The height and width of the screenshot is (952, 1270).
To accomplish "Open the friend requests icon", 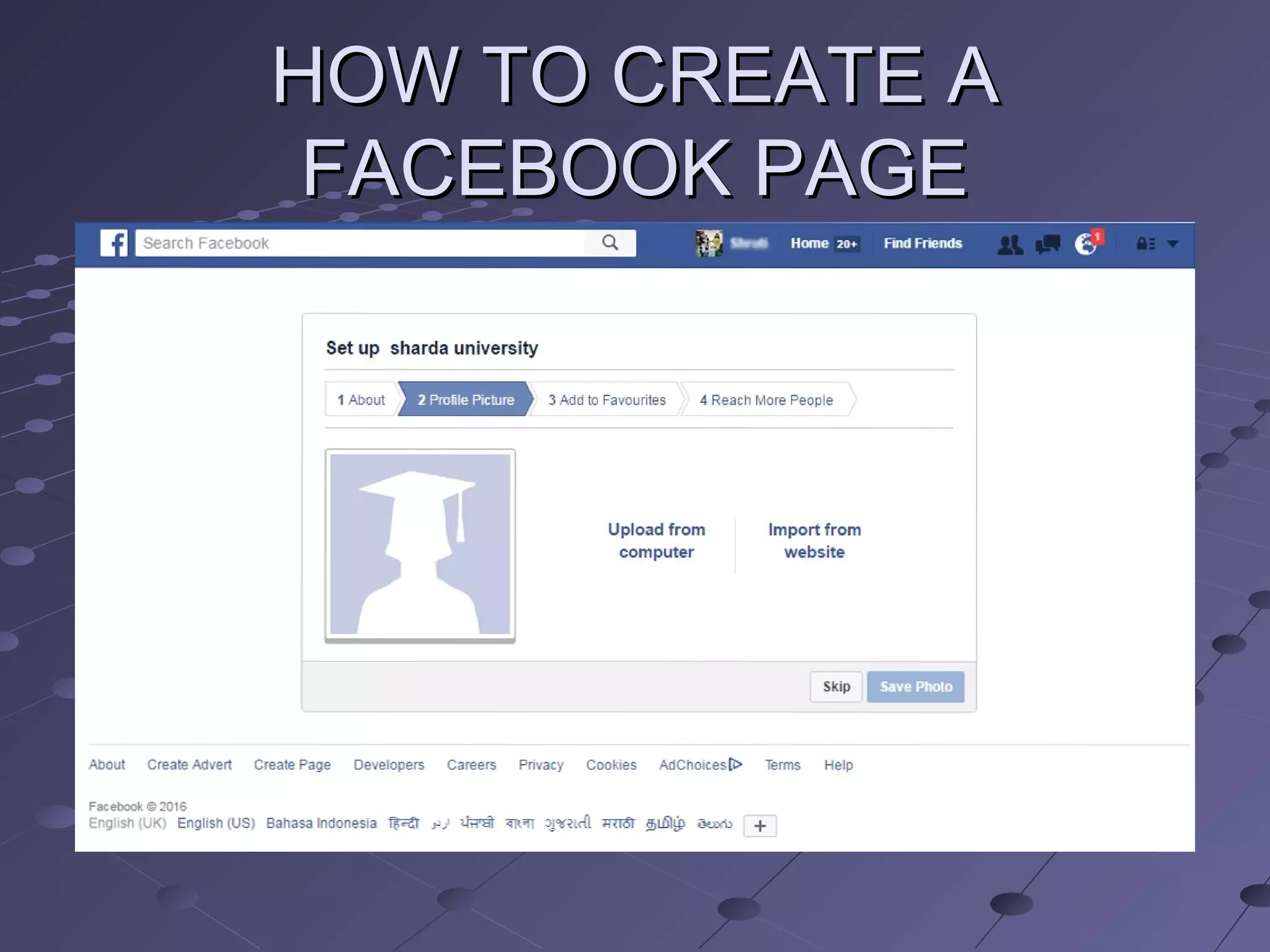I will coord(1010,244).
